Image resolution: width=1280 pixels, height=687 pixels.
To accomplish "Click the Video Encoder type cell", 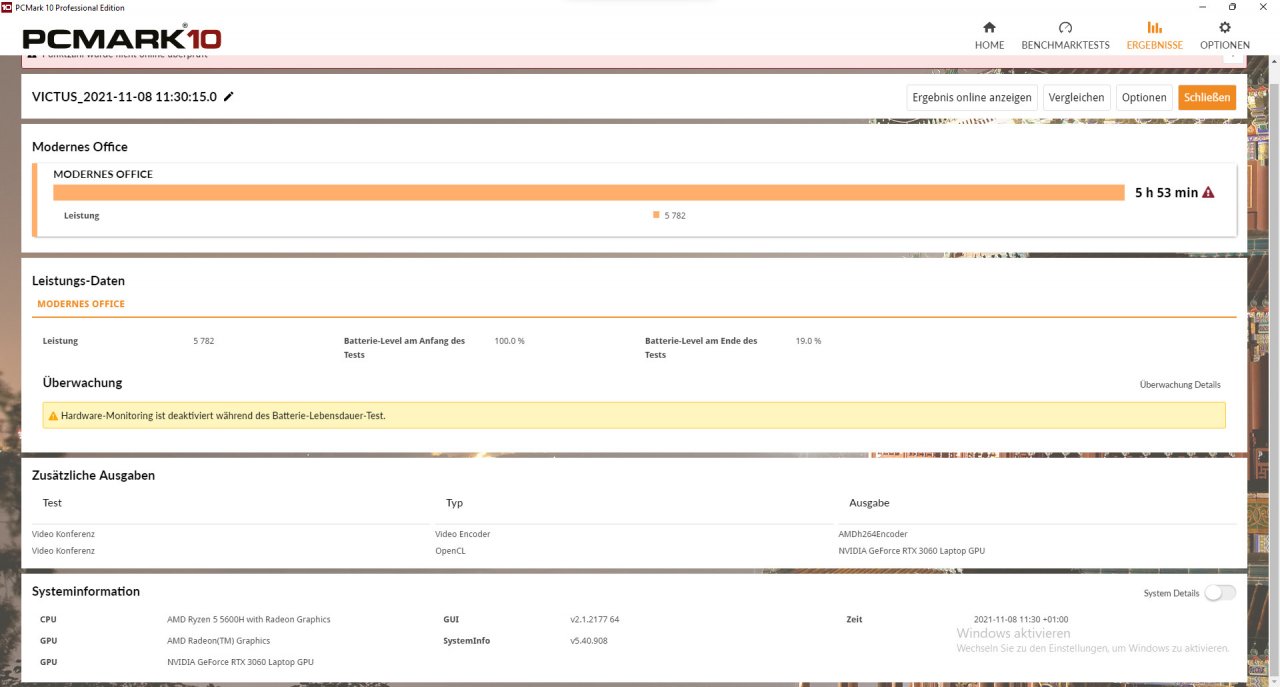I will pos(462,534).
